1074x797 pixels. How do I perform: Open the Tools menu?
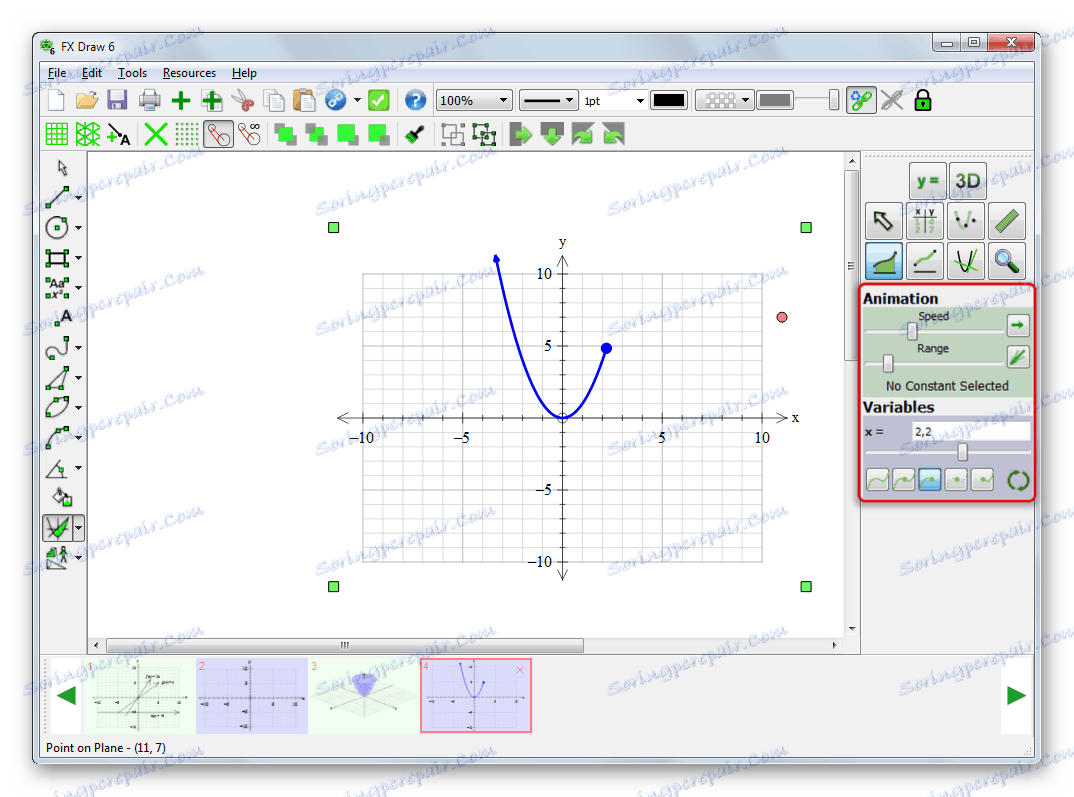coord(132,73)
